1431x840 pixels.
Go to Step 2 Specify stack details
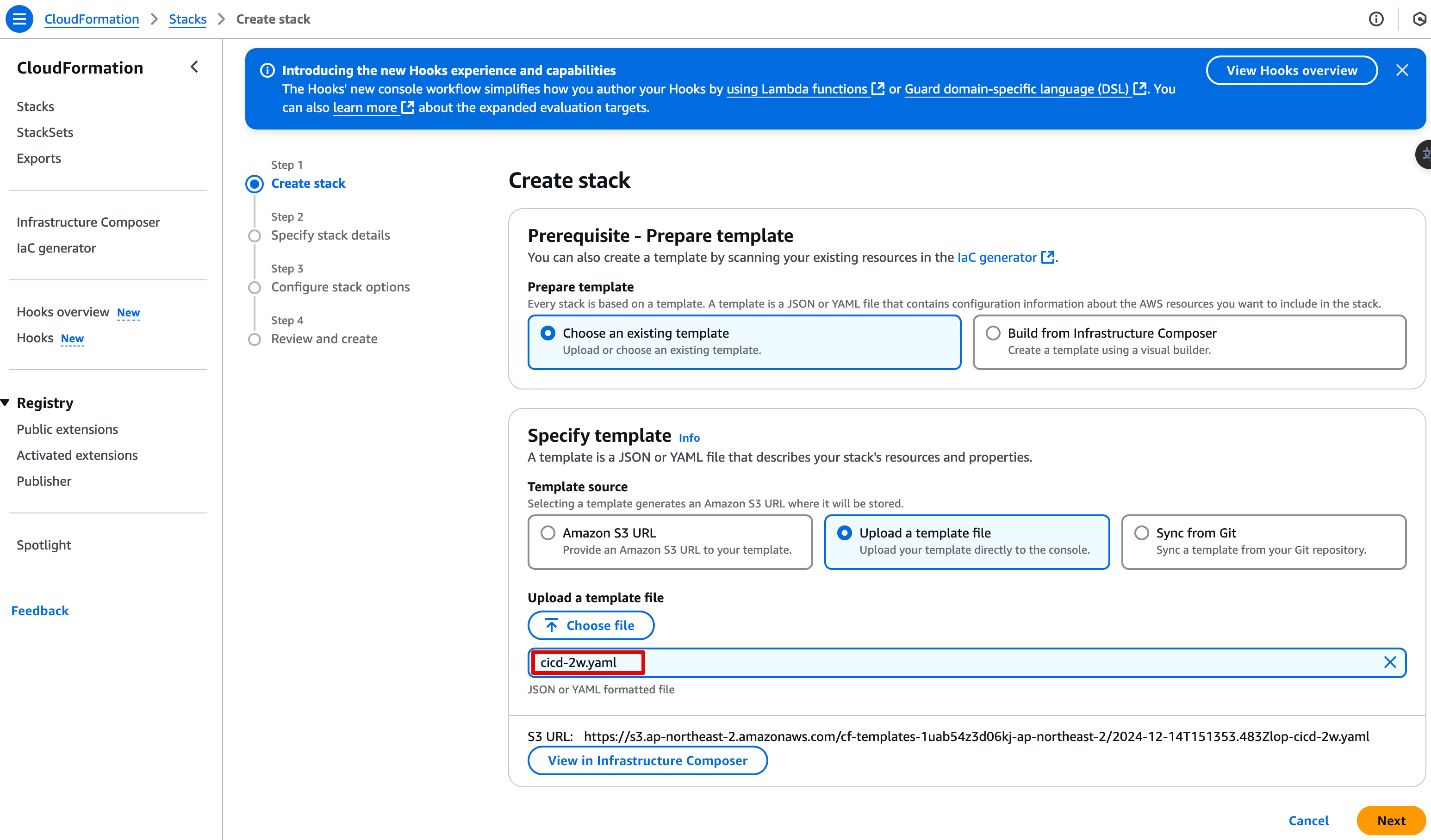[x=330, y=235]
